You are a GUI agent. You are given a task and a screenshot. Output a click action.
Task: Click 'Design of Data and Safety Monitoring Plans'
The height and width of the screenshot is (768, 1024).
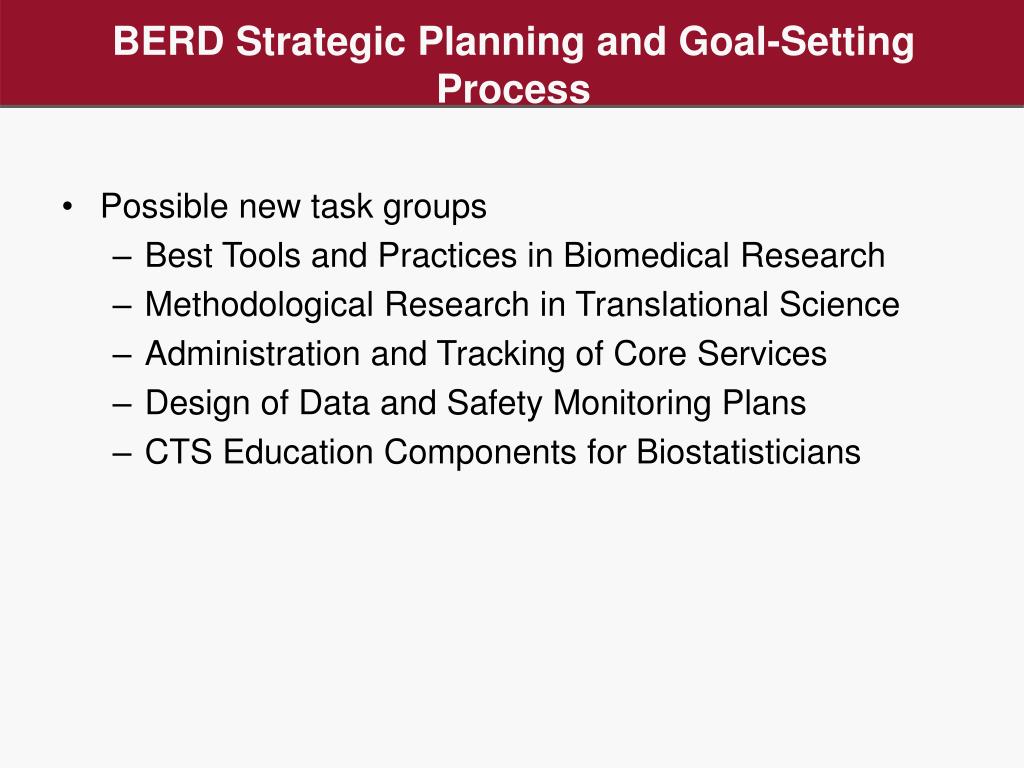(x=475, y=403)
